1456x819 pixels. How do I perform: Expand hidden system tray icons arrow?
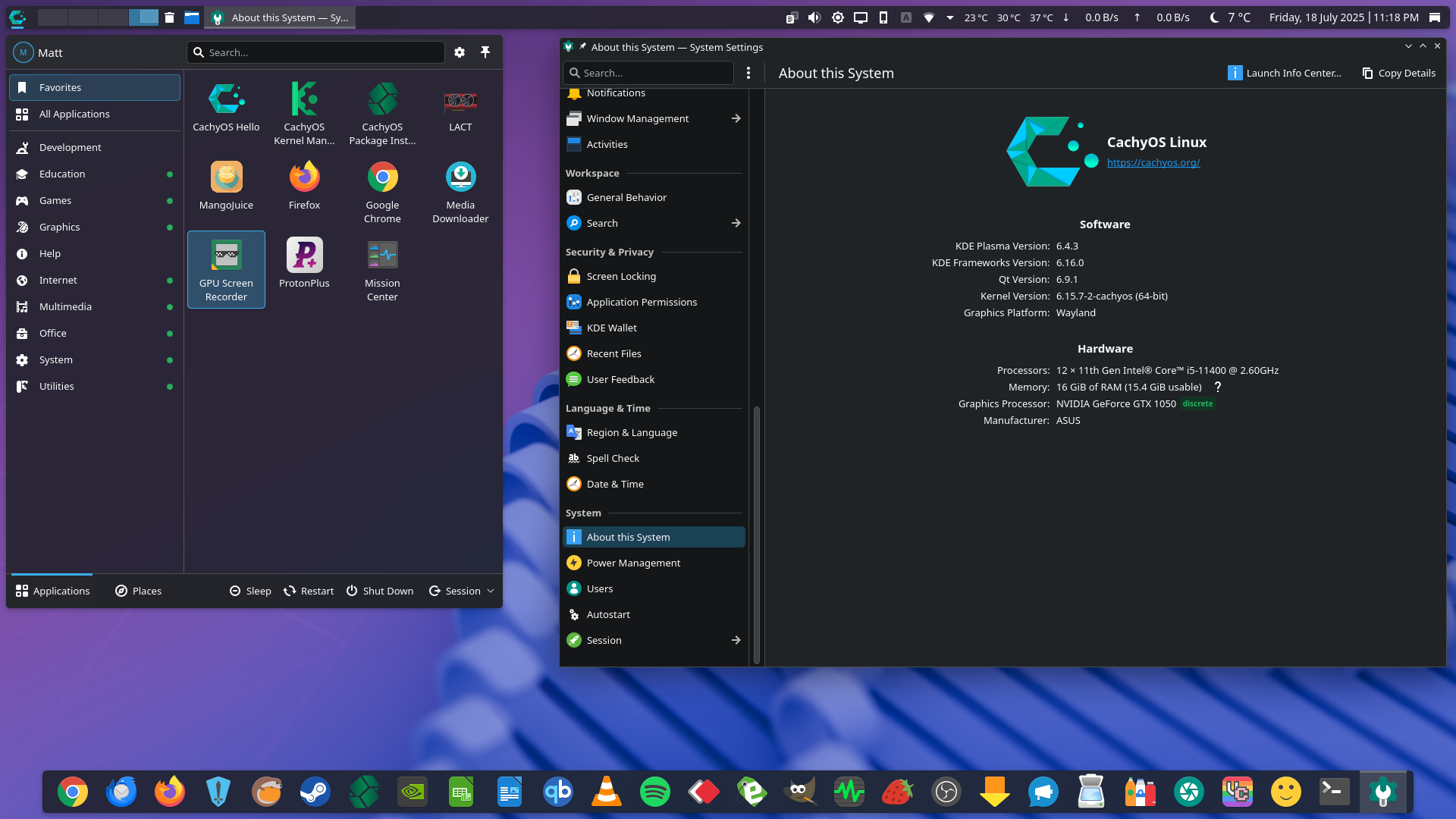pyautogui.click(x=950, y=17)
